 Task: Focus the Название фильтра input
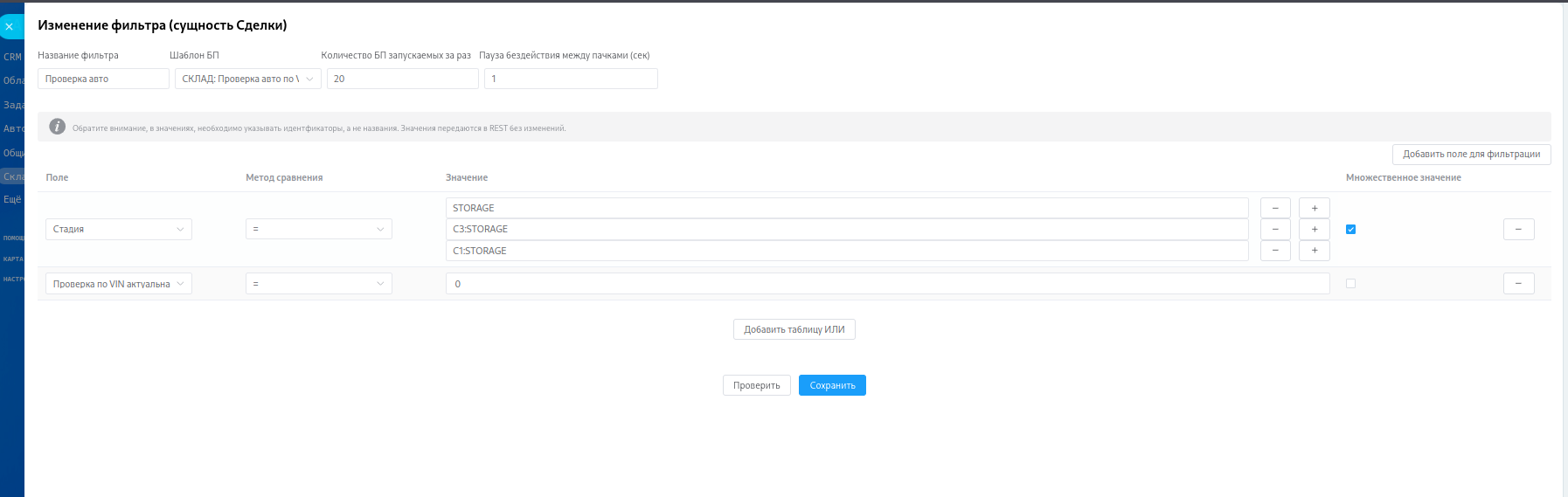click(x=103, y=79)
